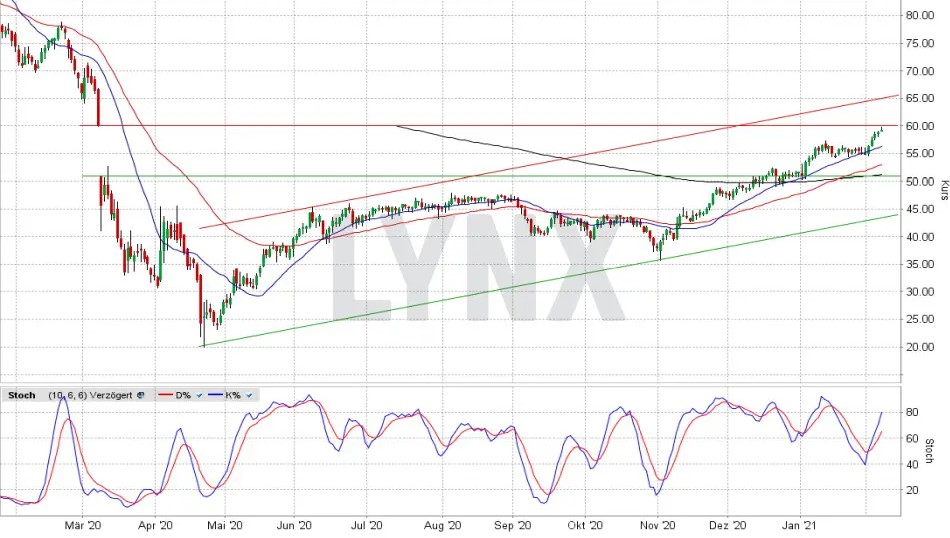This screenshot has height=538, width=950.
Task: Click the blue K% legend line swatch
Action: 216,395
